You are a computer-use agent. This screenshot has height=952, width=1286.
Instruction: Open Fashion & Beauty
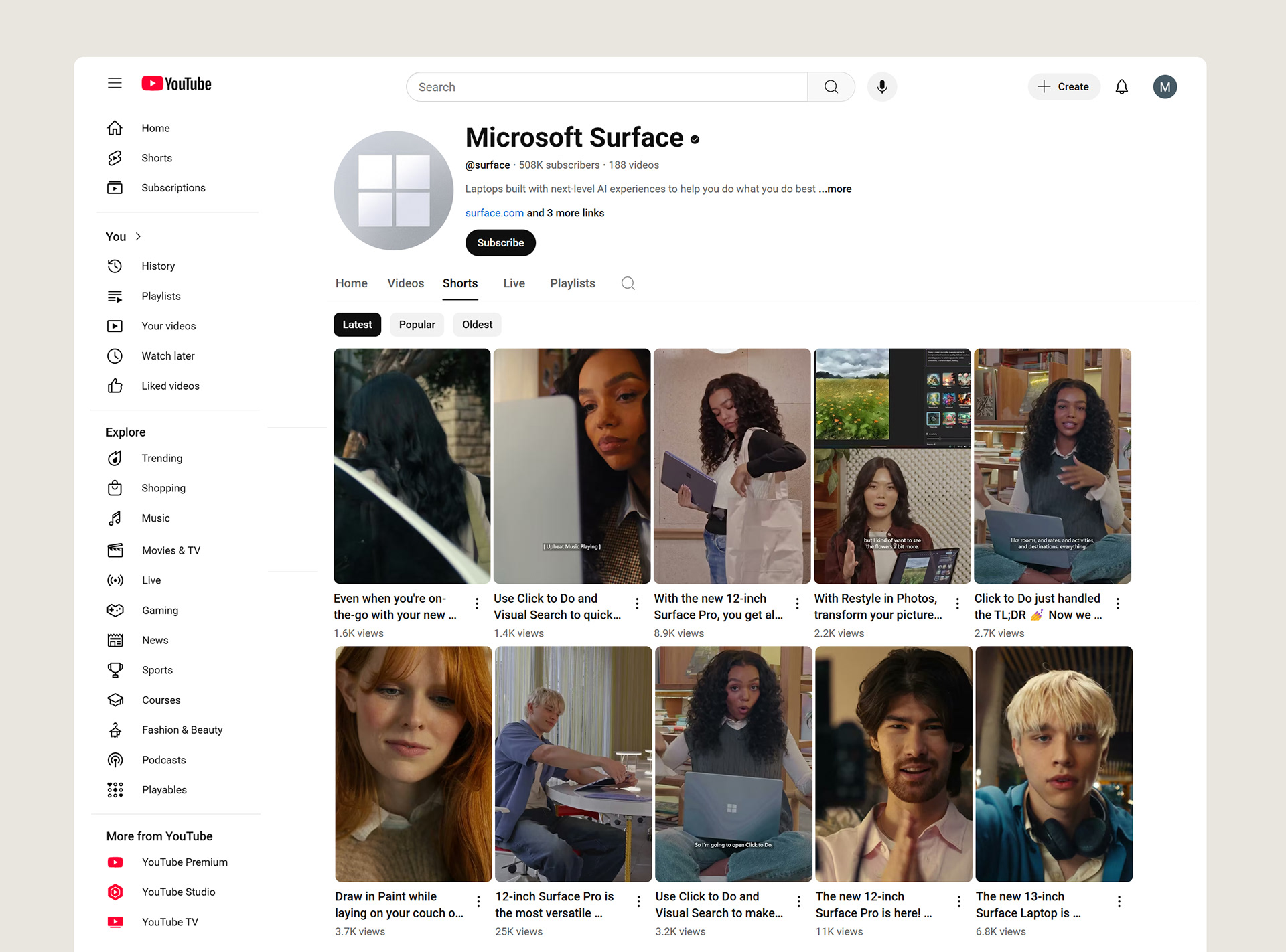tap(182, 730)
